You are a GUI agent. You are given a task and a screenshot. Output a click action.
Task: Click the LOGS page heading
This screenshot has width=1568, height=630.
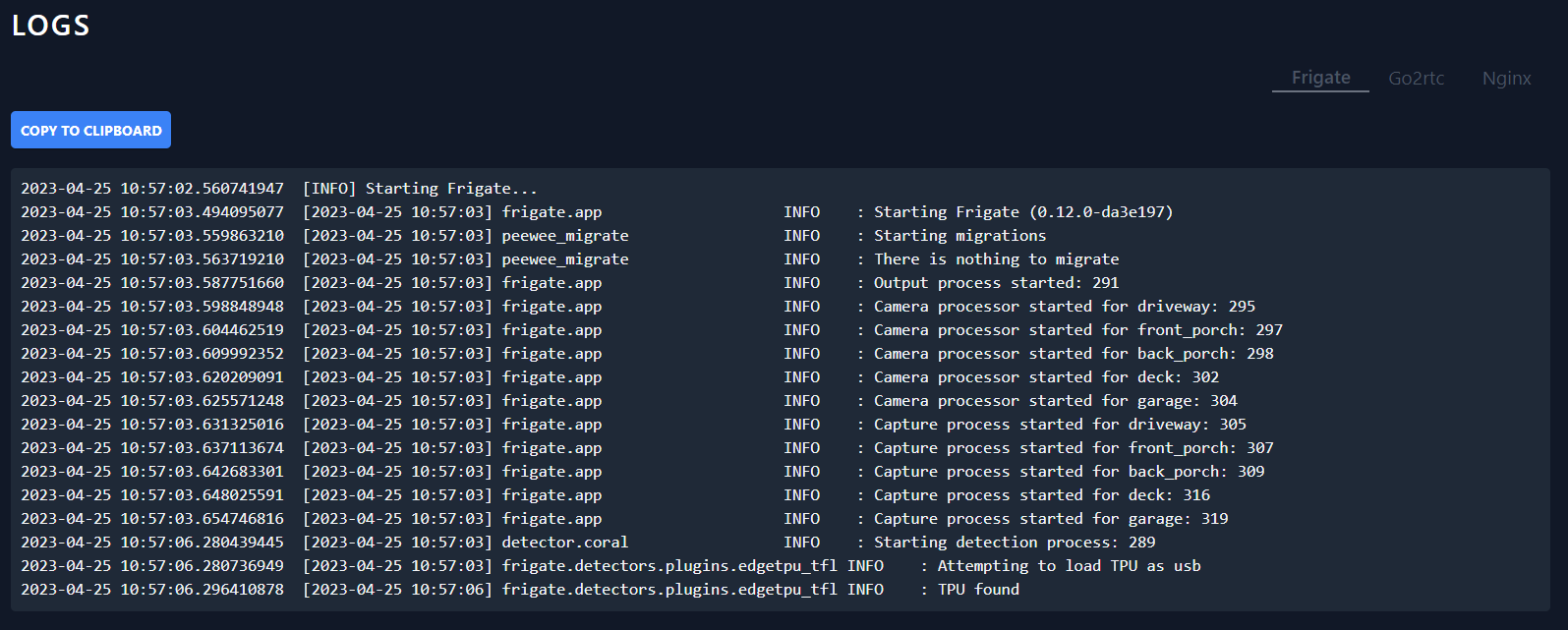50,26
